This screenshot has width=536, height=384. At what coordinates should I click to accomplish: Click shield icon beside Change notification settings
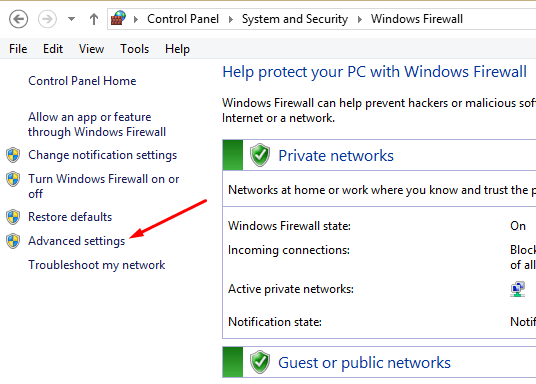pos(13,155)
